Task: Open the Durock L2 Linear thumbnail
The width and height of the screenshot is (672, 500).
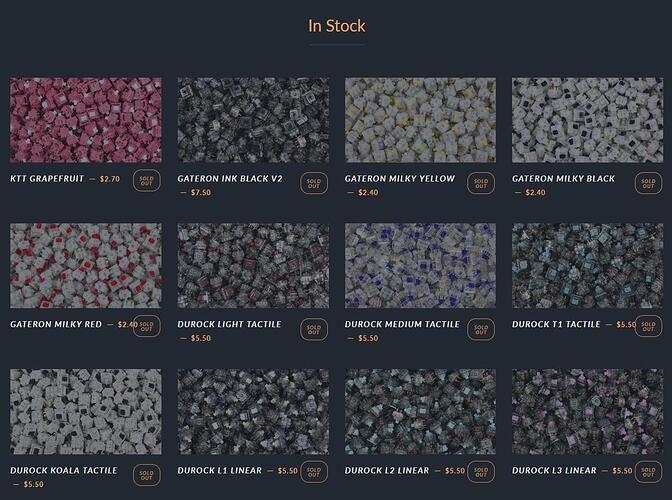Action: (x=420, y=412)
